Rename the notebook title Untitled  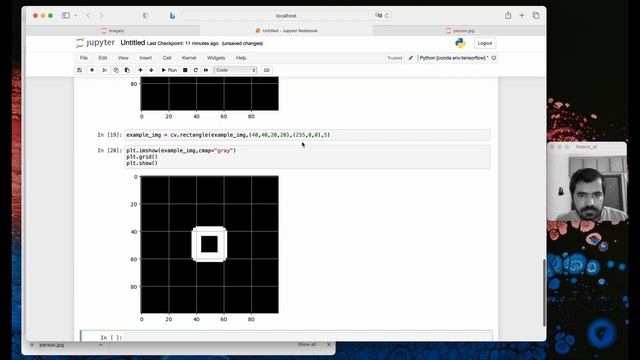[133, 43]
